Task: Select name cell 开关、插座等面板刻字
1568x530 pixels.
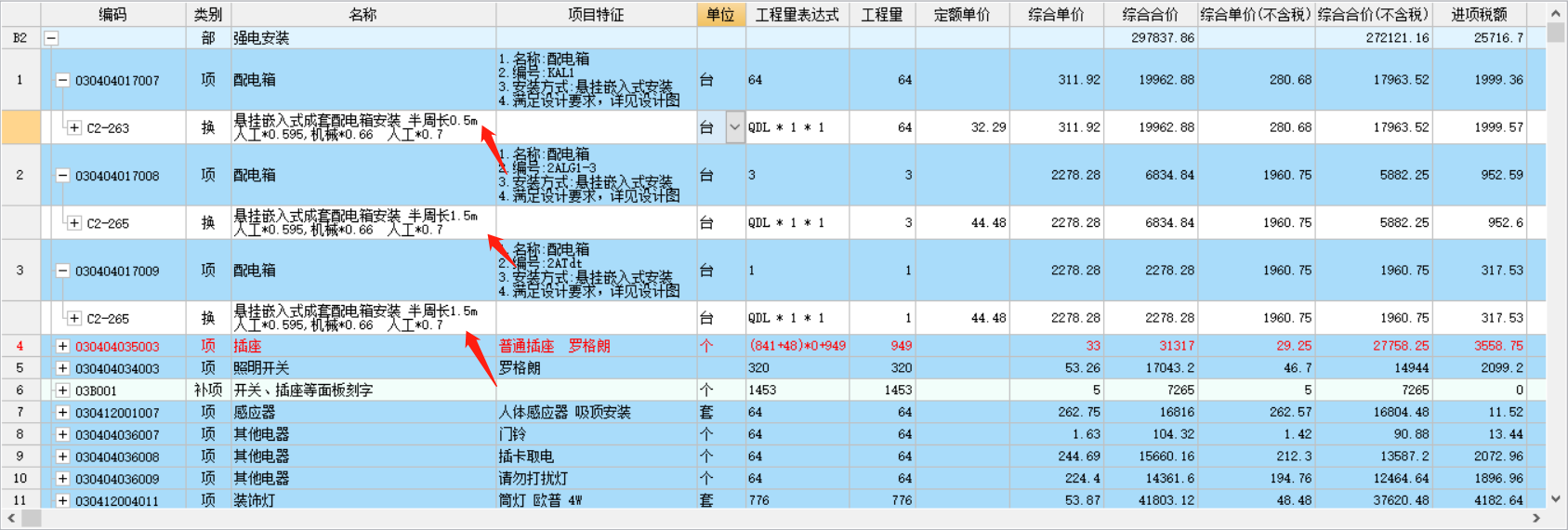Action: [363, 391]
